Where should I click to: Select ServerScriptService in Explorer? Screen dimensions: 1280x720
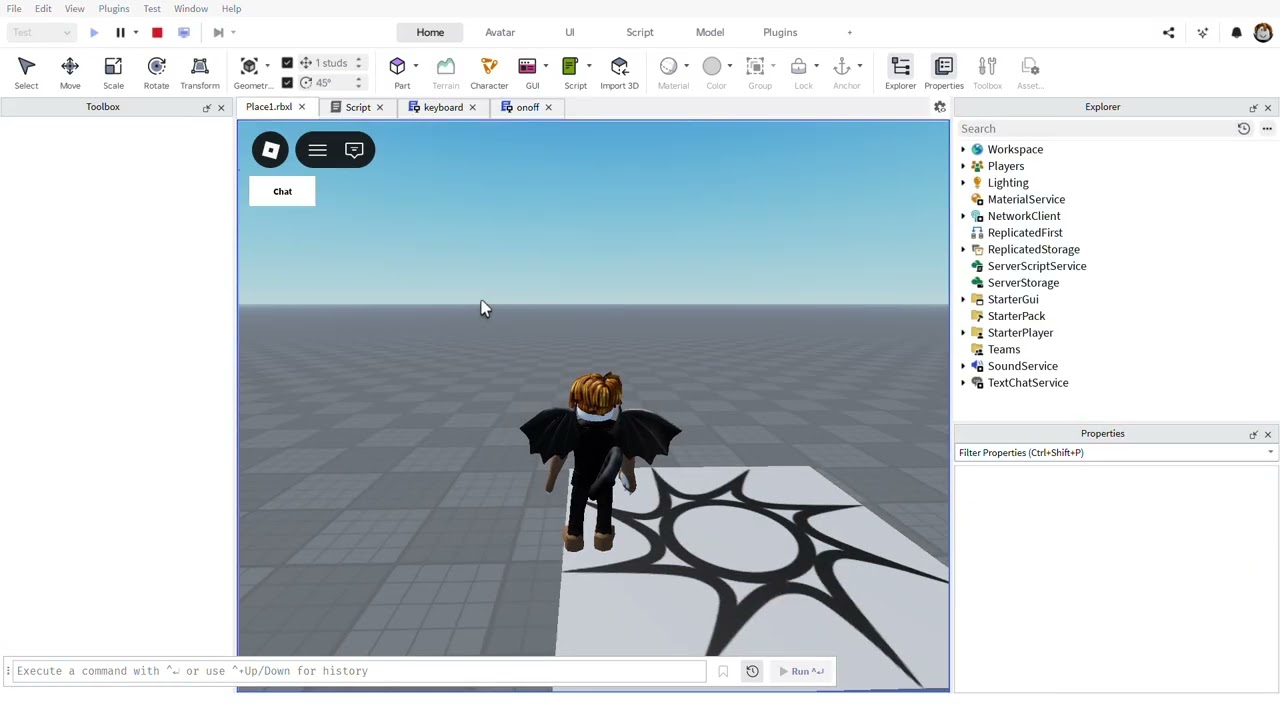(1037, 266)
